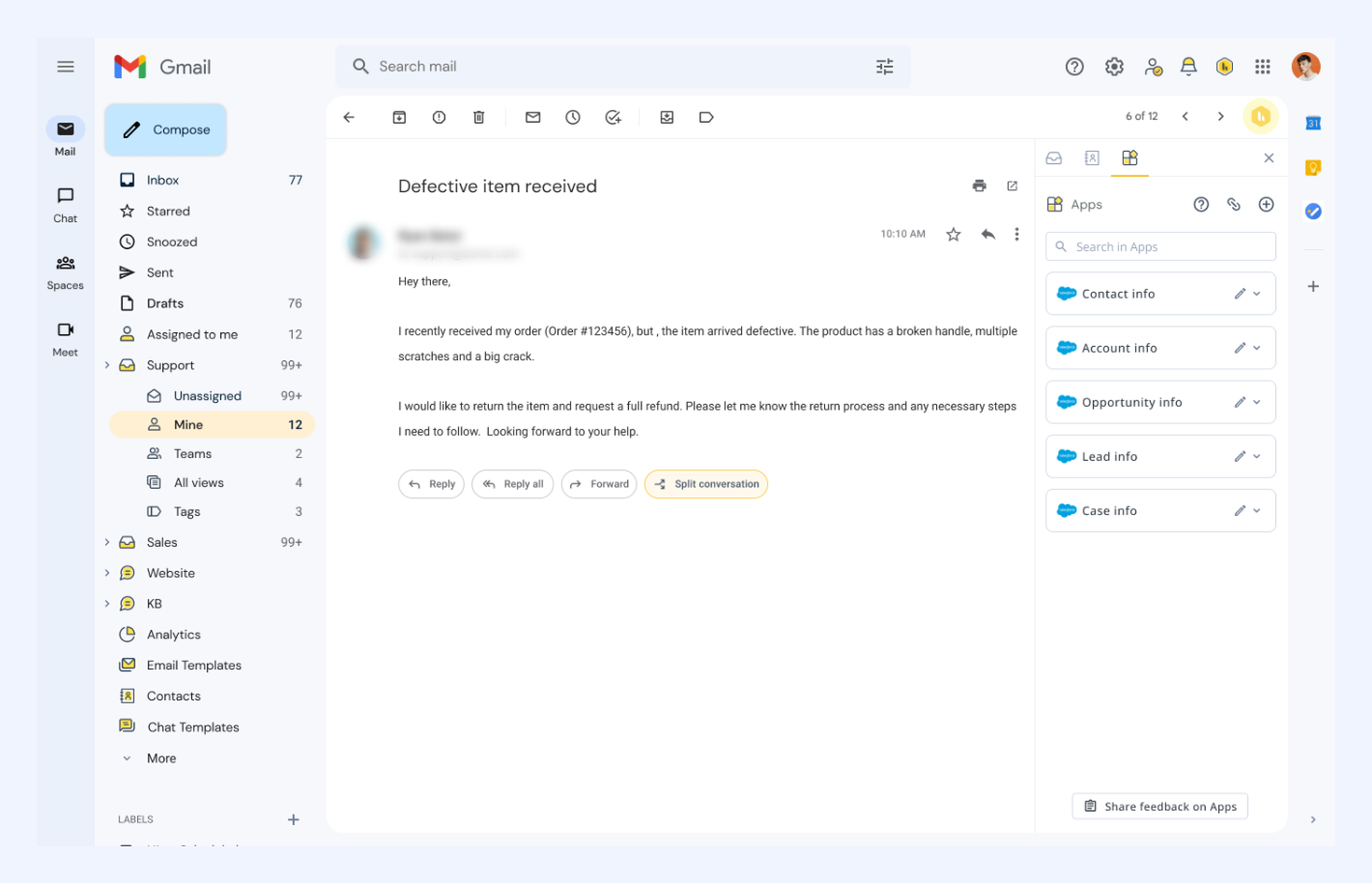Snooze this email with clock icon

(x=573, y=117)
